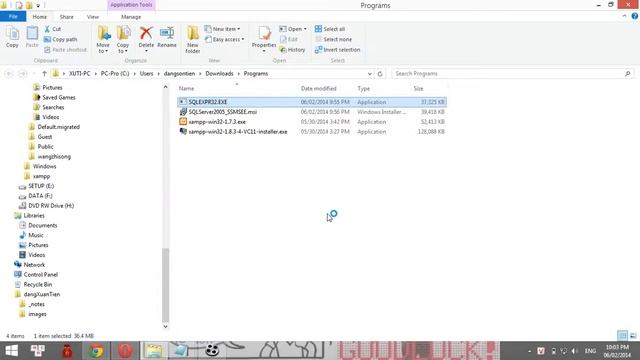
Task: Click the Forward navigation arrow
Action: (22, 73)
